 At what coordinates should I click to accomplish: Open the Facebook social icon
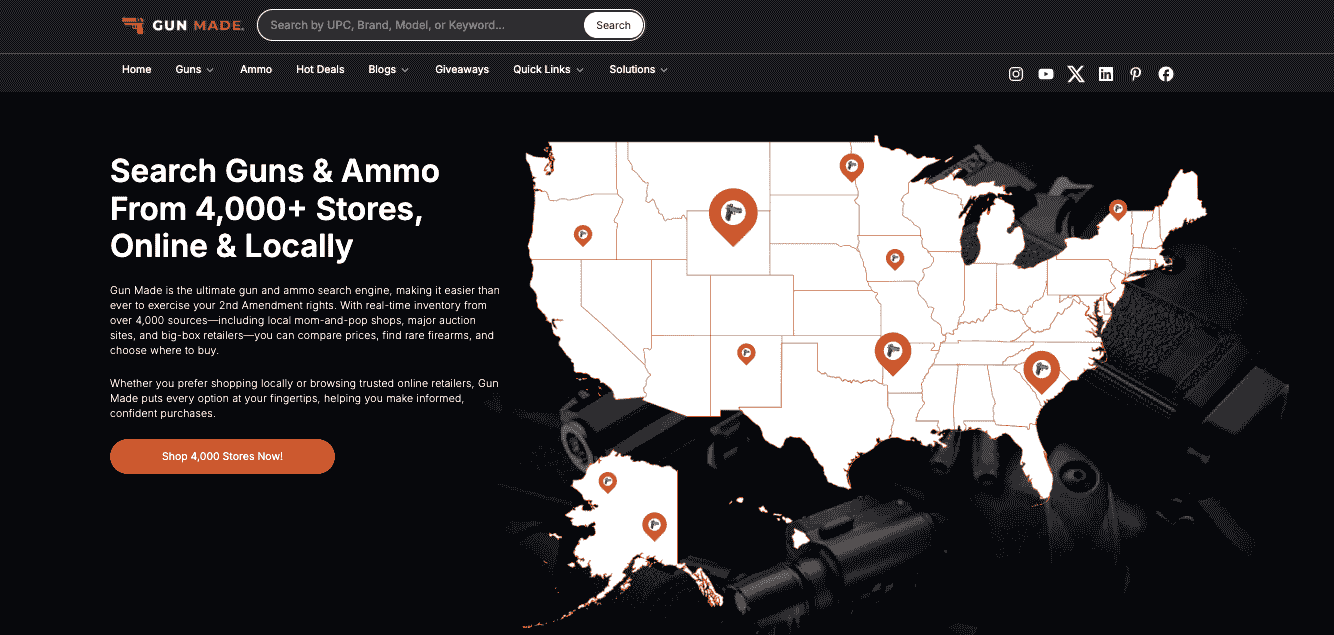(x=1166, y=74)
